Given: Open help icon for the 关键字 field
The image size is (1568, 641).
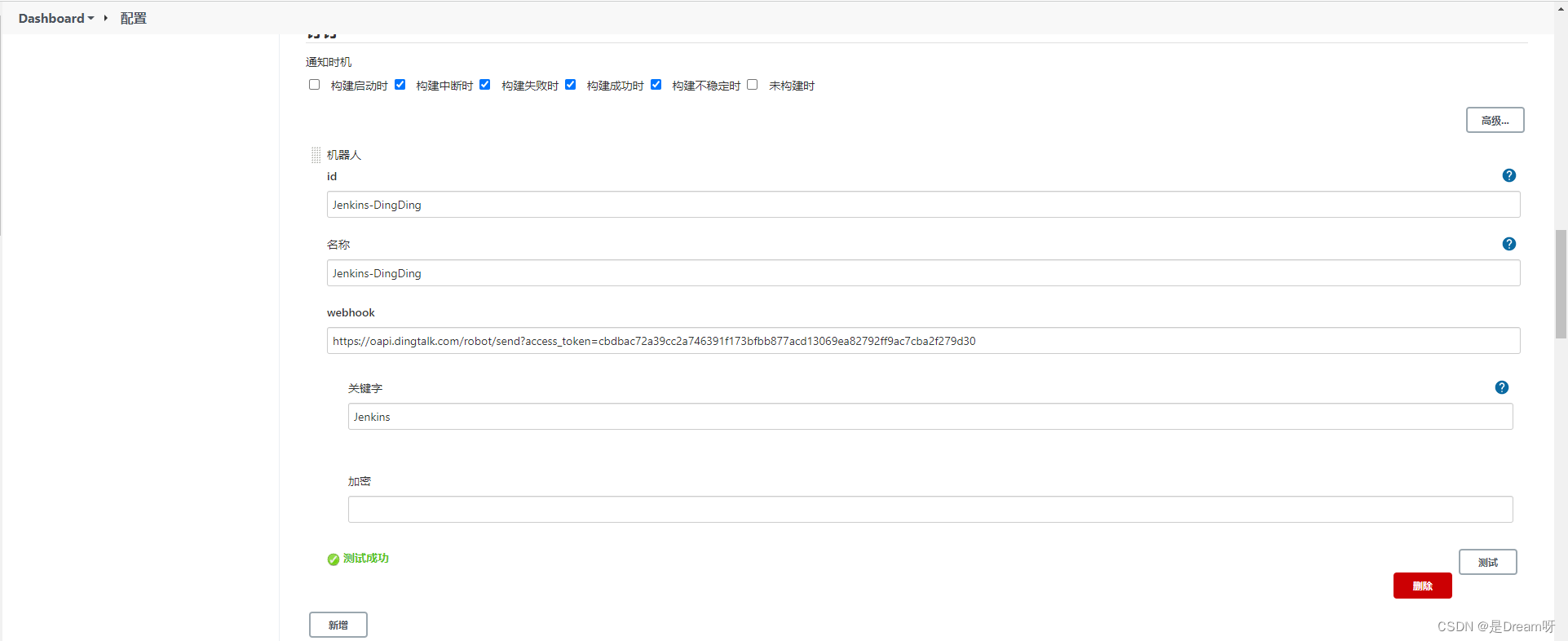Looking at the screenshot, I should [1501, 387].
